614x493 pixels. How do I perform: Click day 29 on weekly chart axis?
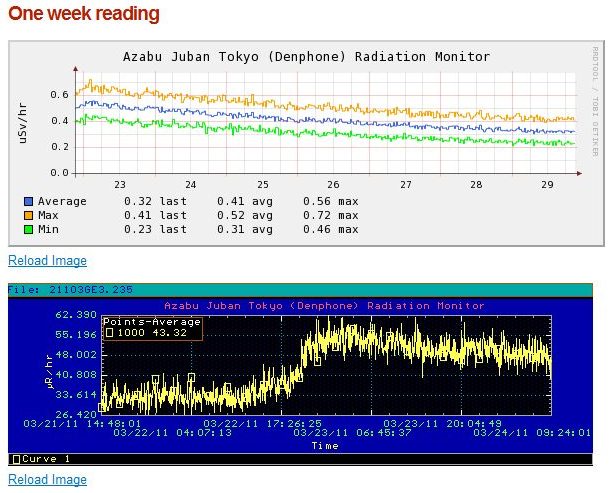(546, 185)
